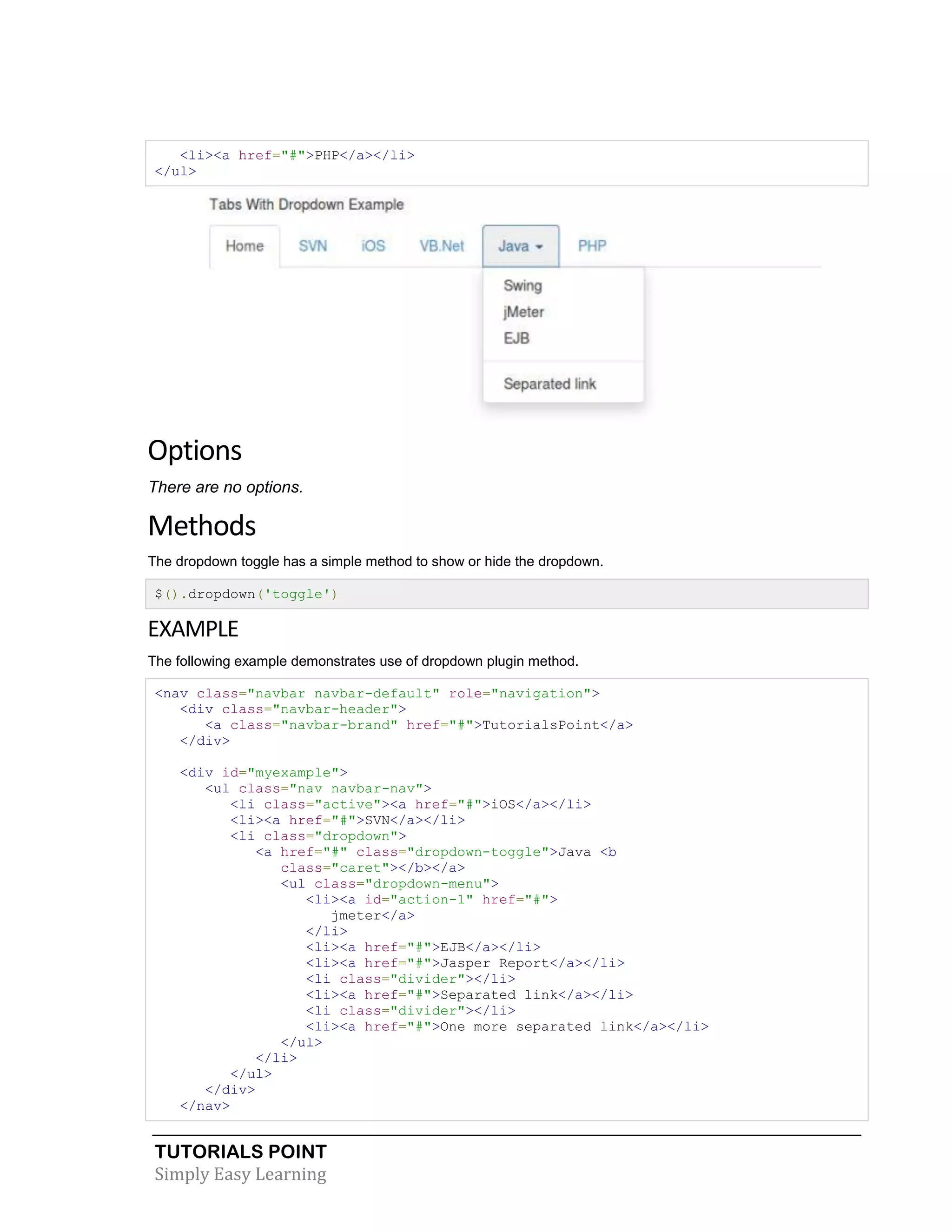The image size is (952, 1232).
Task: Click the li class active iOS code line
Action: click(x=410, y=804)
